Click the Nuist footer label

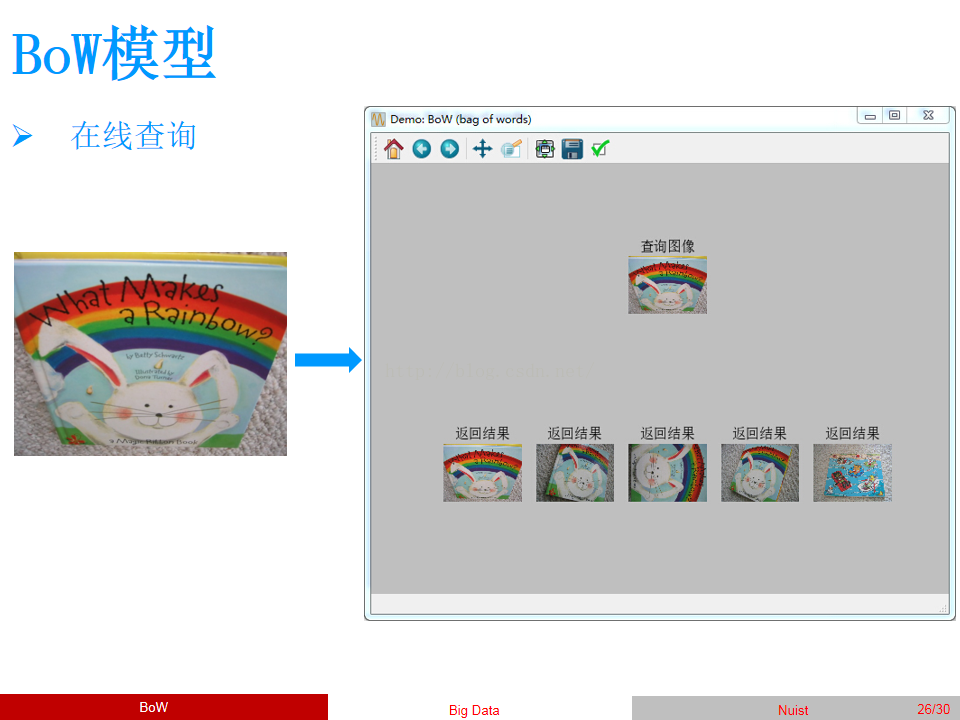[x=793, y=710]
